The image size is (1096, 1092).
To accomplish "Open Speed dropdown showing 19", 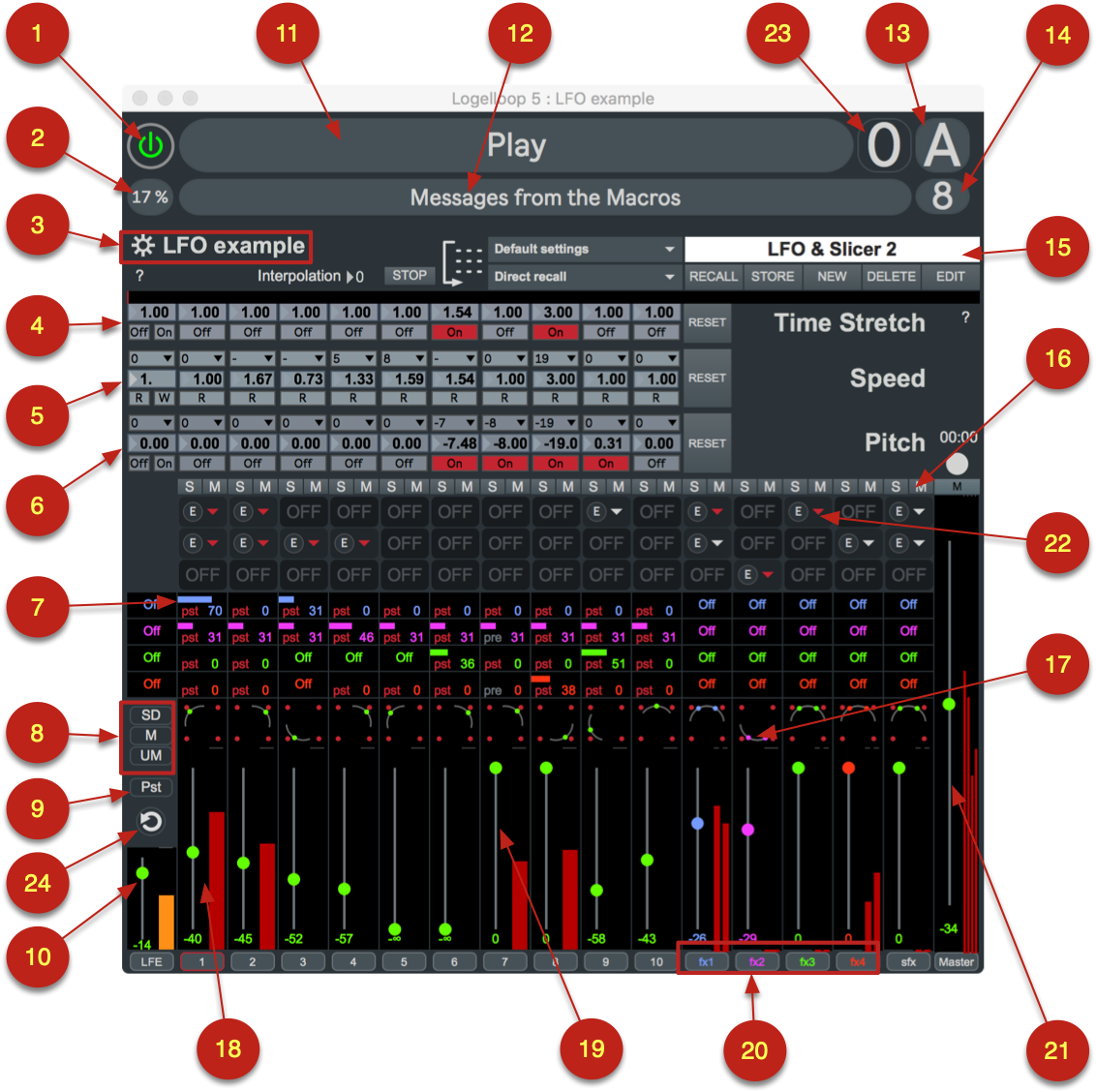I will tap(555, 358).
